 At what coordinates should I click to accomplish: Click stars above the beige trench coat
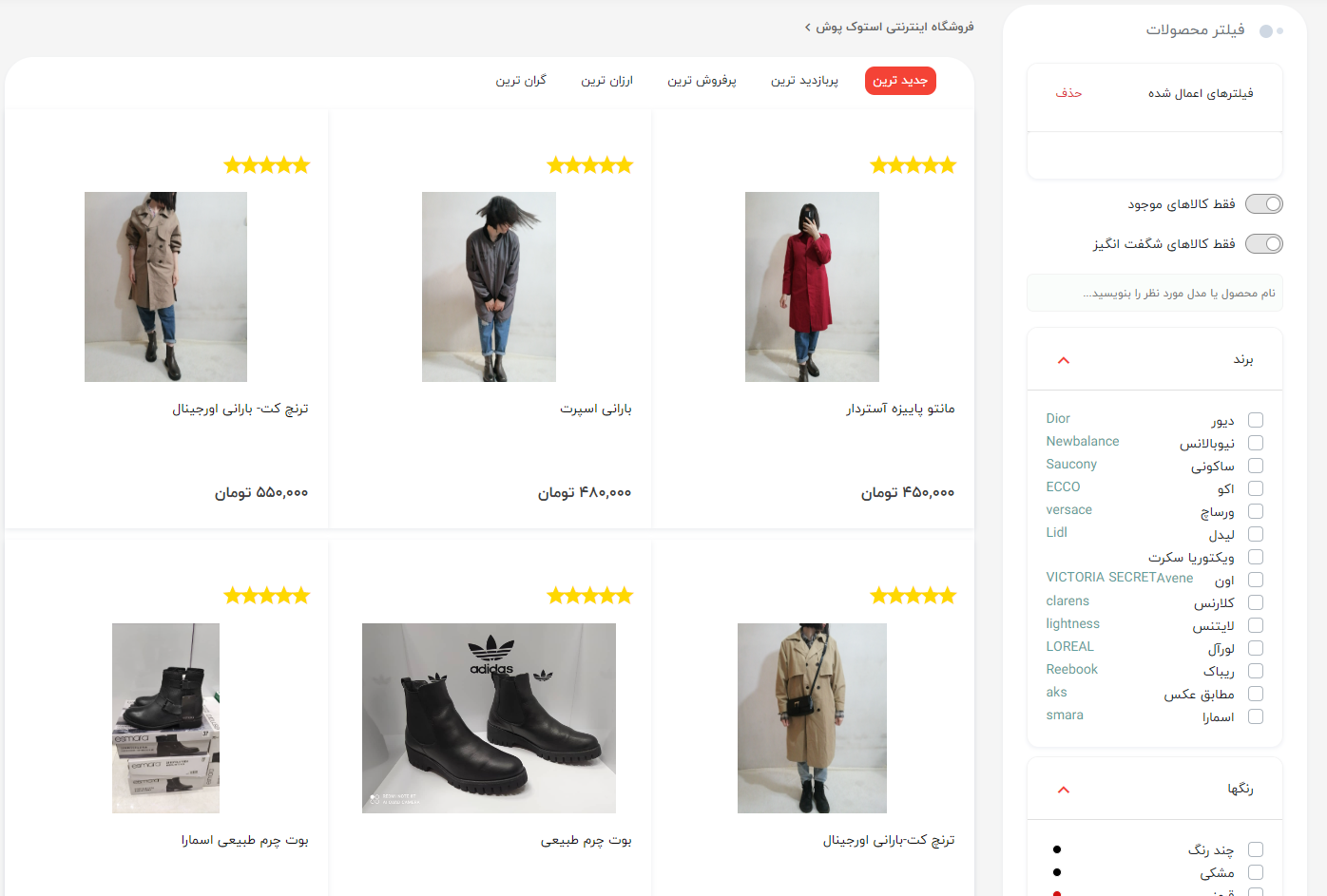point(913,596)
